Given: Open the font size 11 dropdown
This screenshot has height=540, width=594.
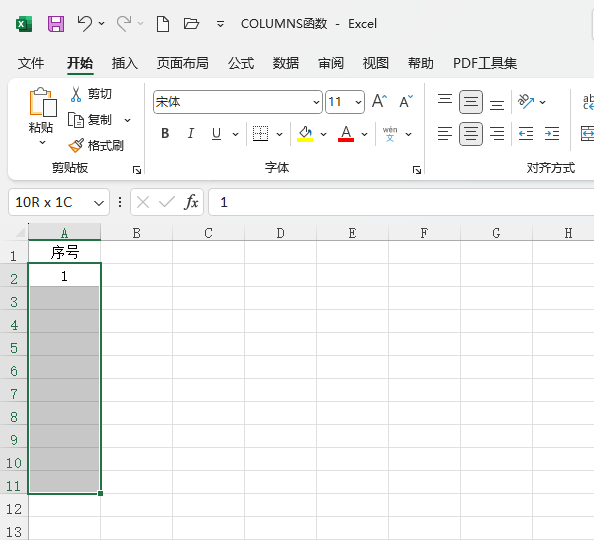Looking at the screenshot, I should pos(358,102).
